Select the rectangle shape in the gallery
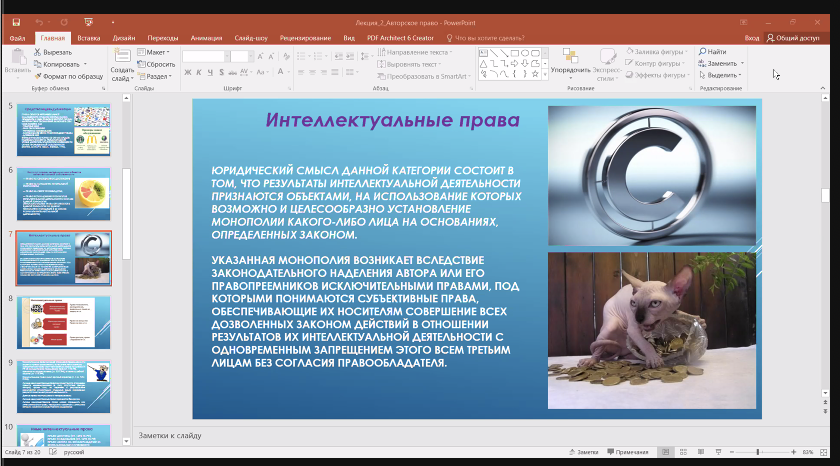This screenshot has width=840, height=466. (x=514, y=53)
